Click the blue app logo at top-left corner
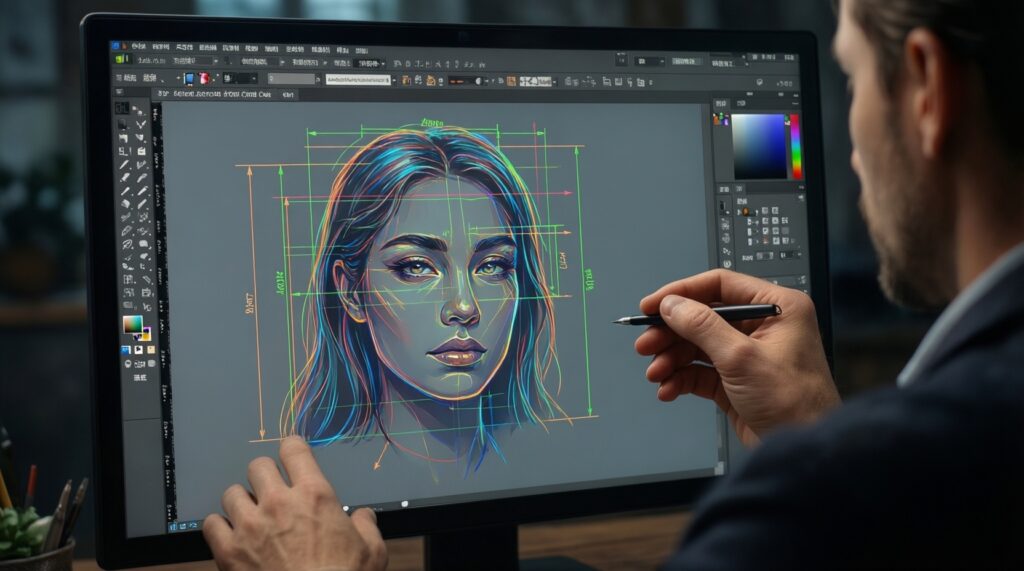The width and height of the screenshot is (1024, 571). pos(116,46)
